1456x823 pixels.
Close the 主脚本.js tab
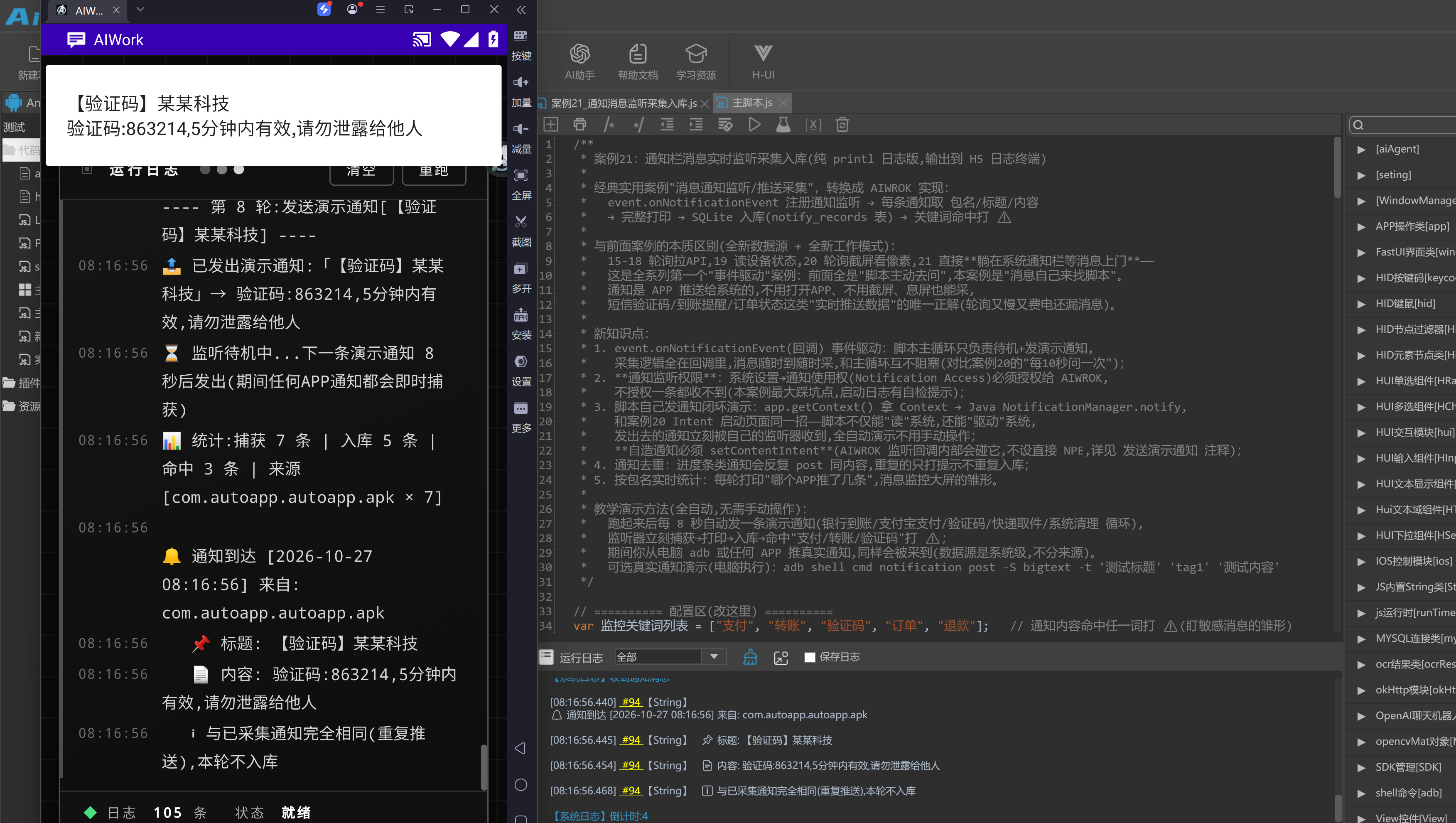click(x=783, y=103)
